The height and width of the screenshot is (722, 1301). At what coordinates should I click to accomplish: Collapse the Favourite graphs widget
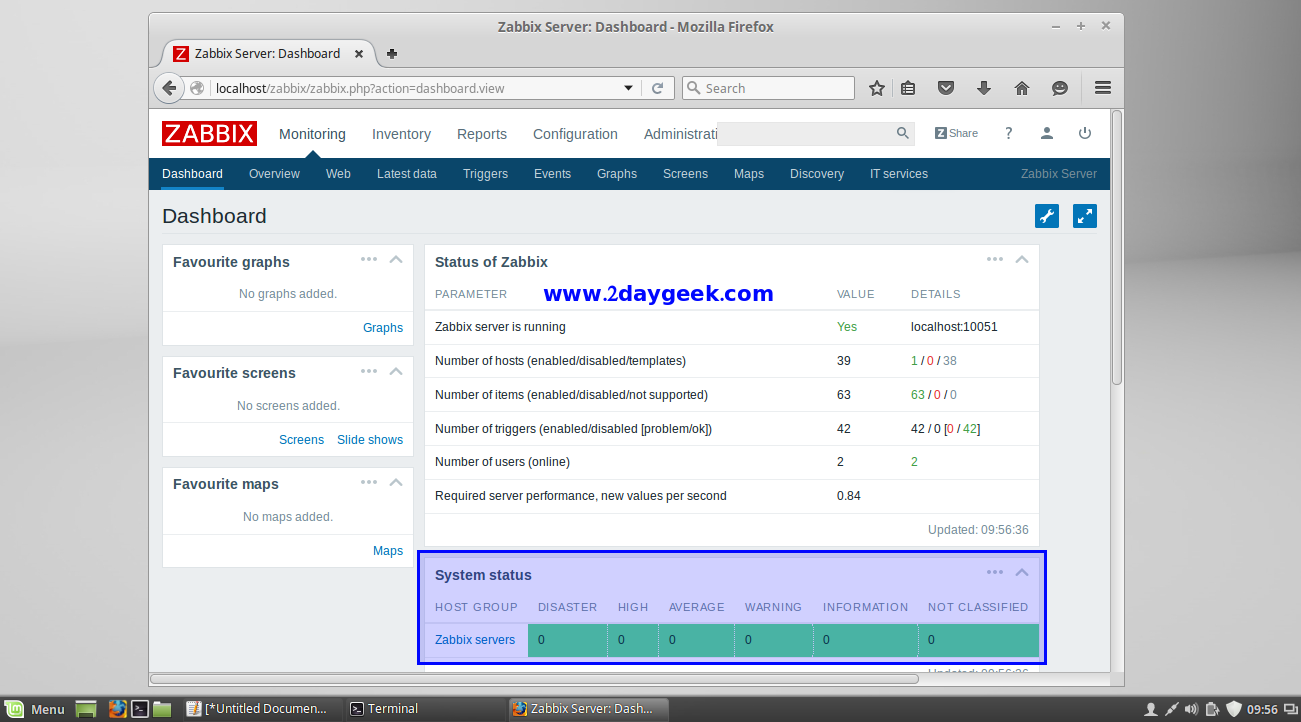(396, 259)
